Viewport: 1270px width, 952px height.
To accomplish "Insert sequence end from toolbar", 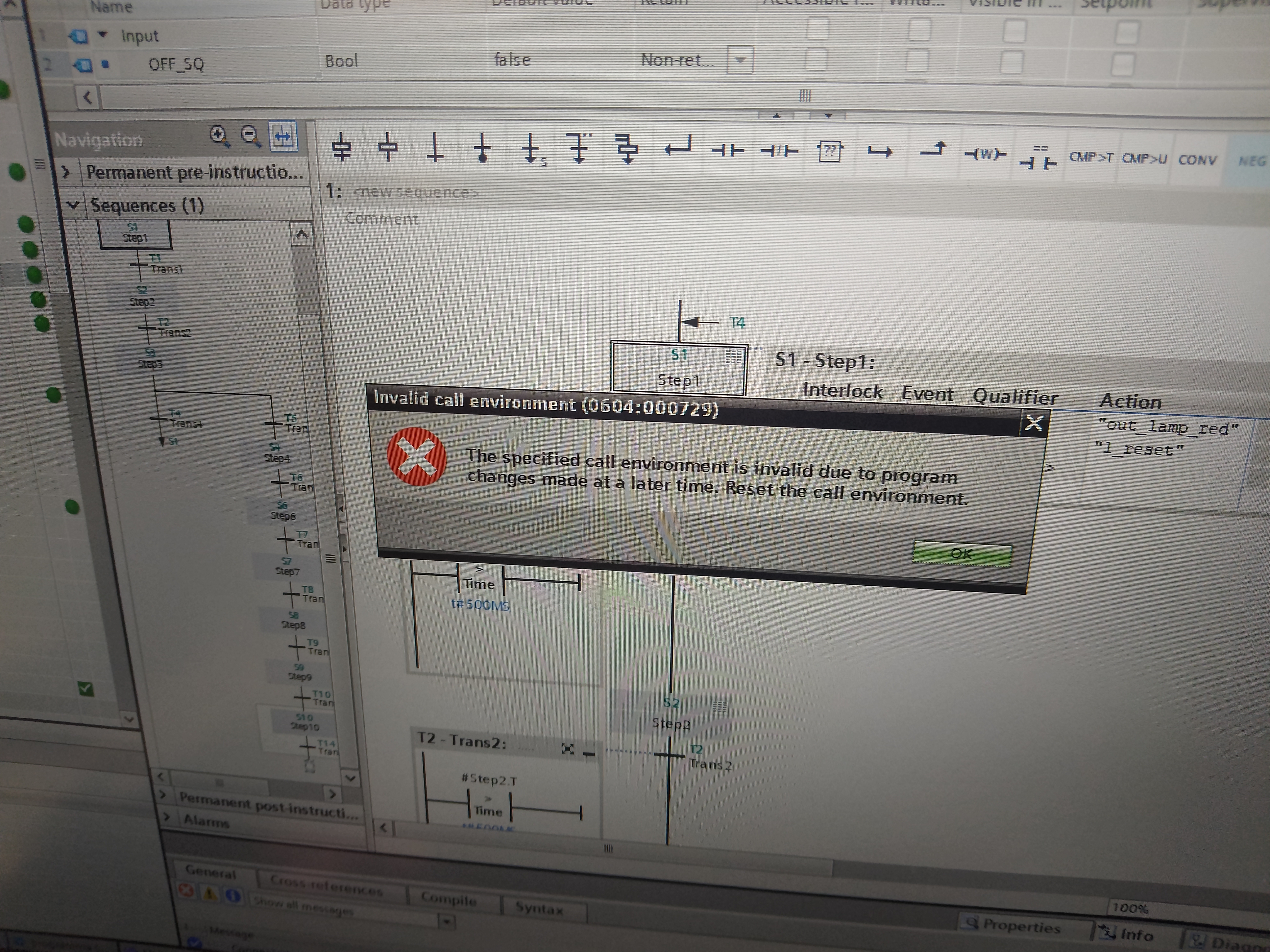I will tap(483, 149).
